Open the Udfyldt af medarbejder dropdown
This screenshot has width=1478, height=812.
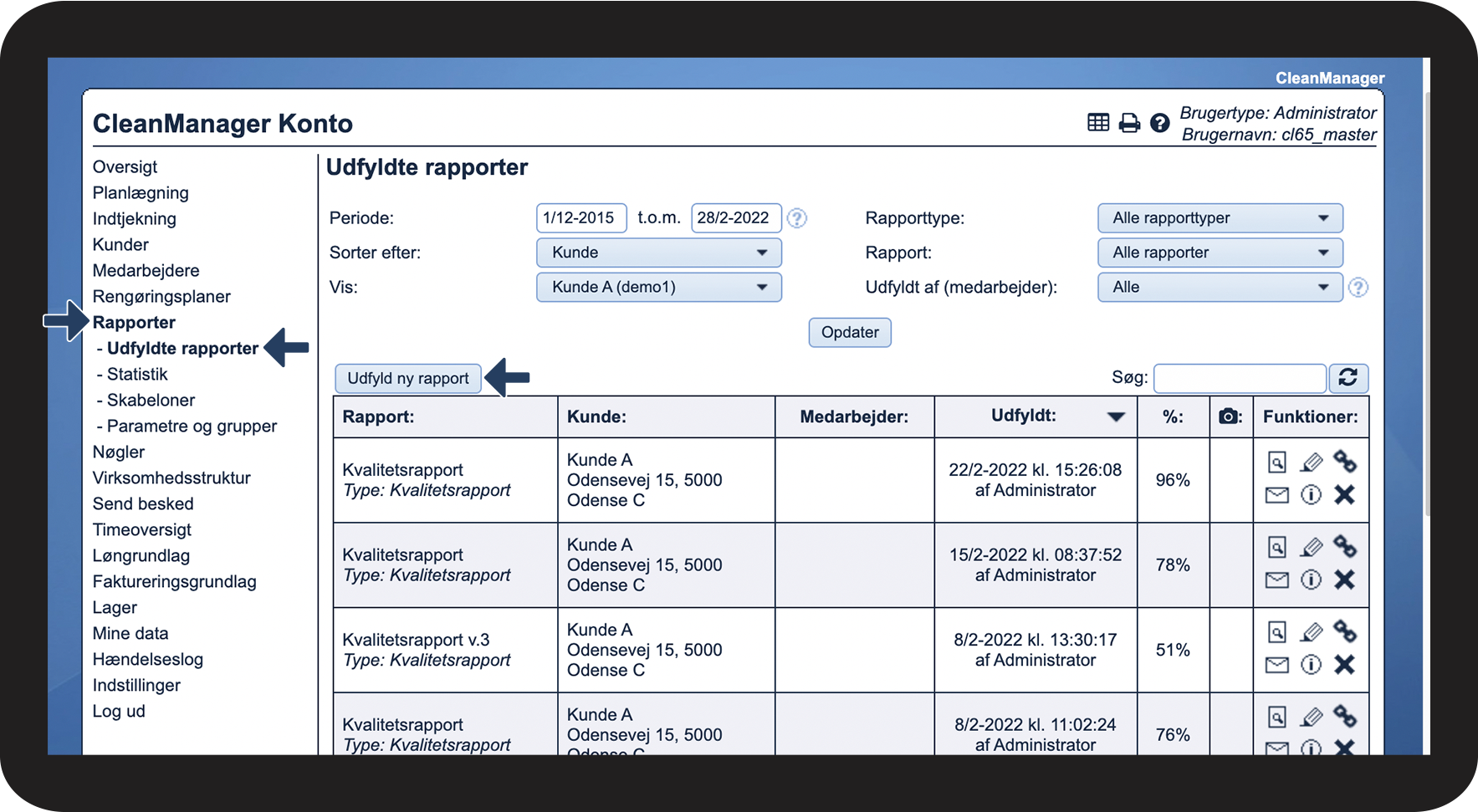pyautogui.click(x=1220, y=287)
